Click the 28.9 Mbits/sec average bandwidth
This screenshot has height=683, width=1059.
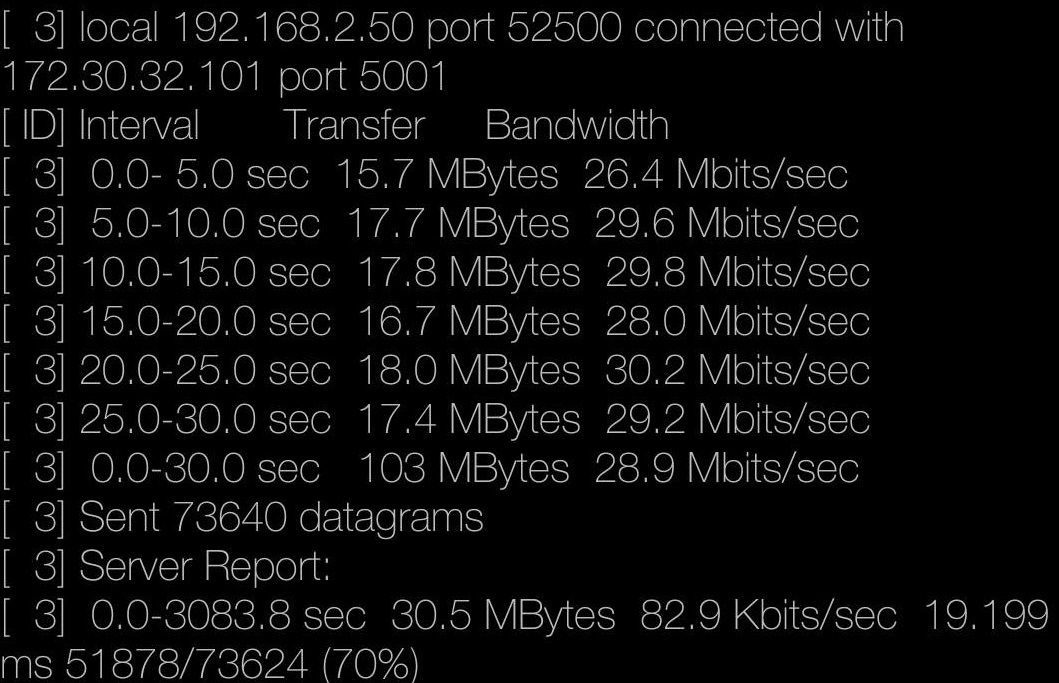tap(727, 468)
